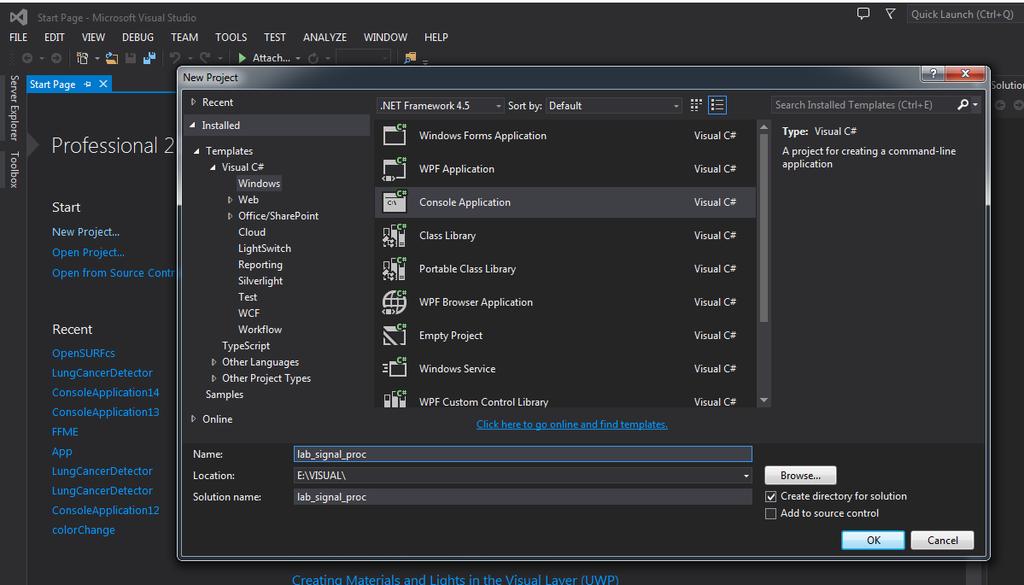The width and height of the screenshot is (1024, 585).
Task: Click the Visual Studio logo icon
Action: click(x=18, y=17)
